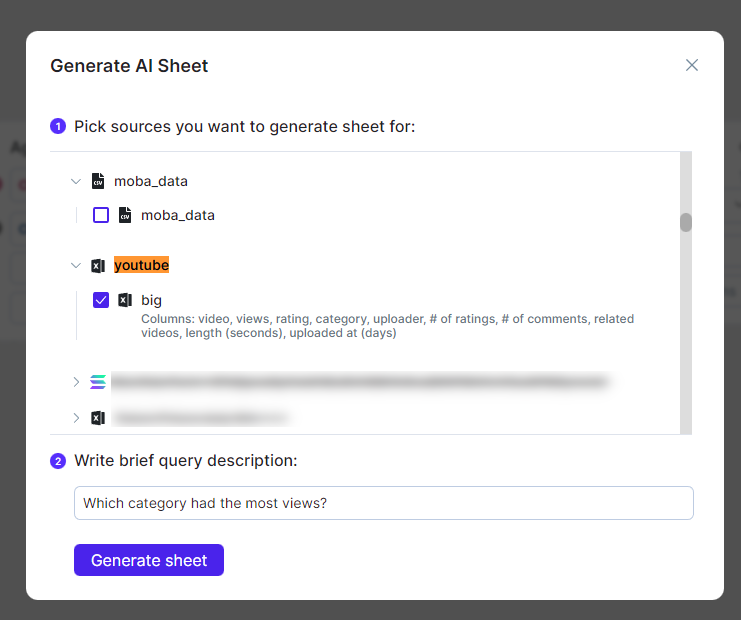Click the striped purple-green source icon
The height and width of the screenshot is (620, 741).
pos(98,382)
